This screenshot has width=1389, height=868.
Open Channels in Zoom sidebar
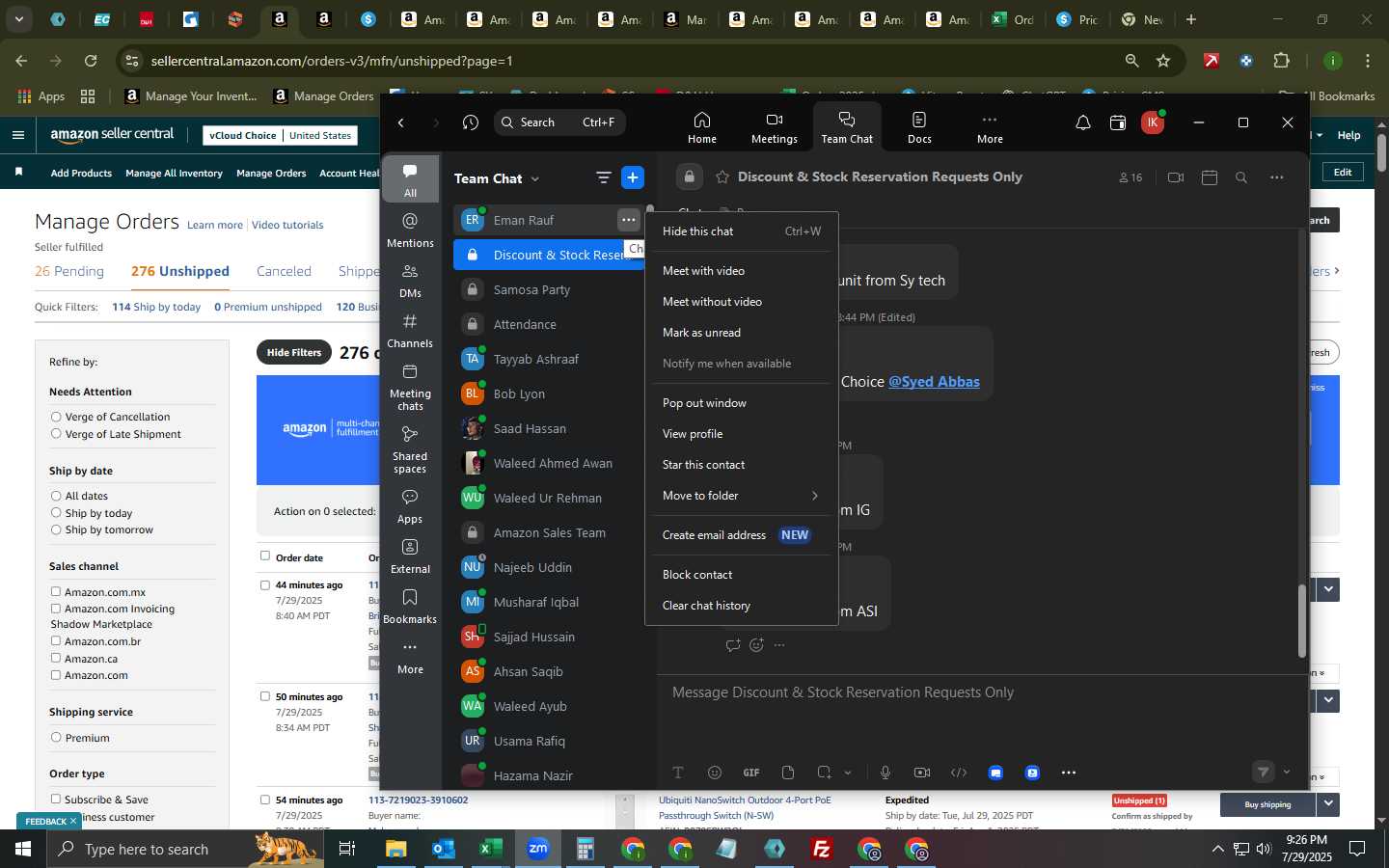(x=410, y=331)
